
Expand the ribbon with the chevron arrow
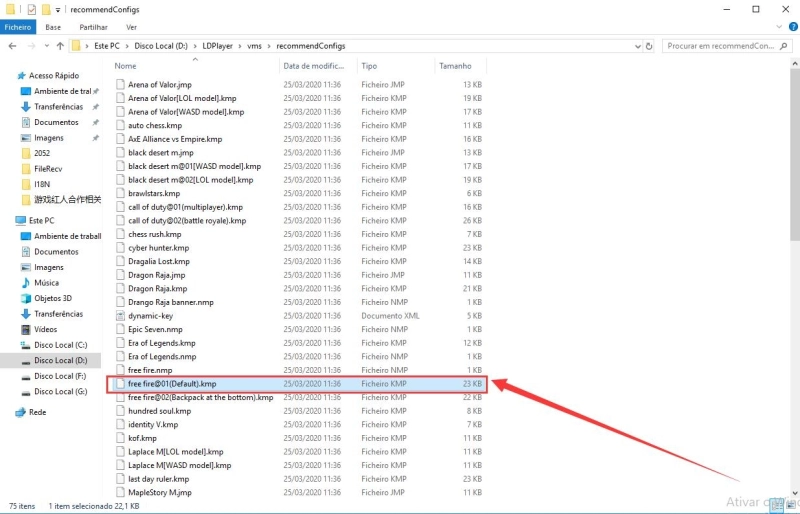777,27
